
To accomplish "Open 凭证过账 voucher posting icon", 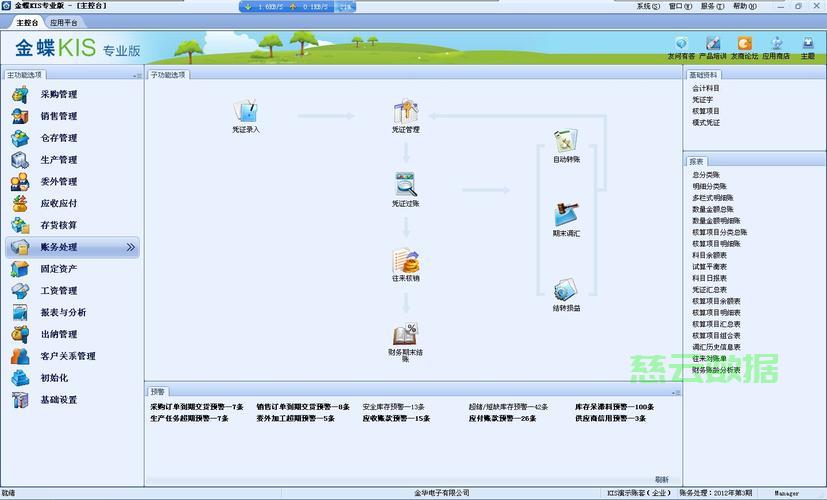I will (406, 185).
